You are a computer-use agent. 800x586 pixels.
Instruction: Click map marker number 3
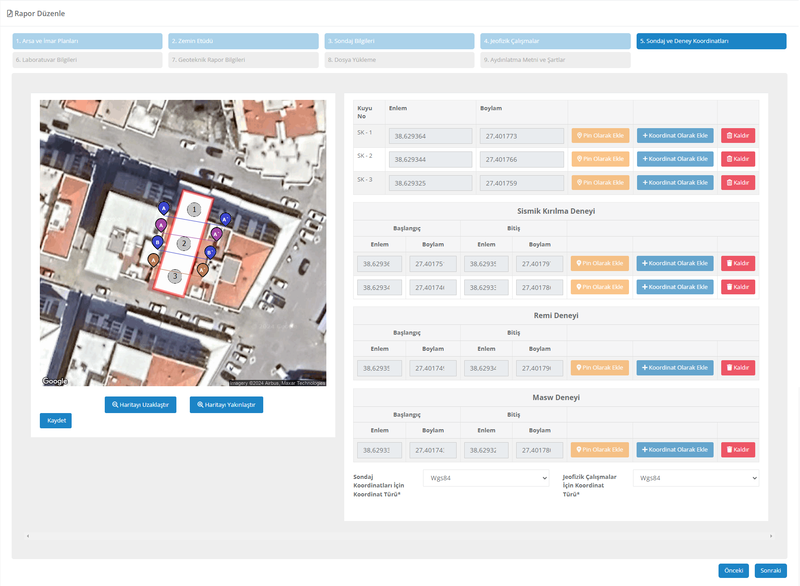175,276
